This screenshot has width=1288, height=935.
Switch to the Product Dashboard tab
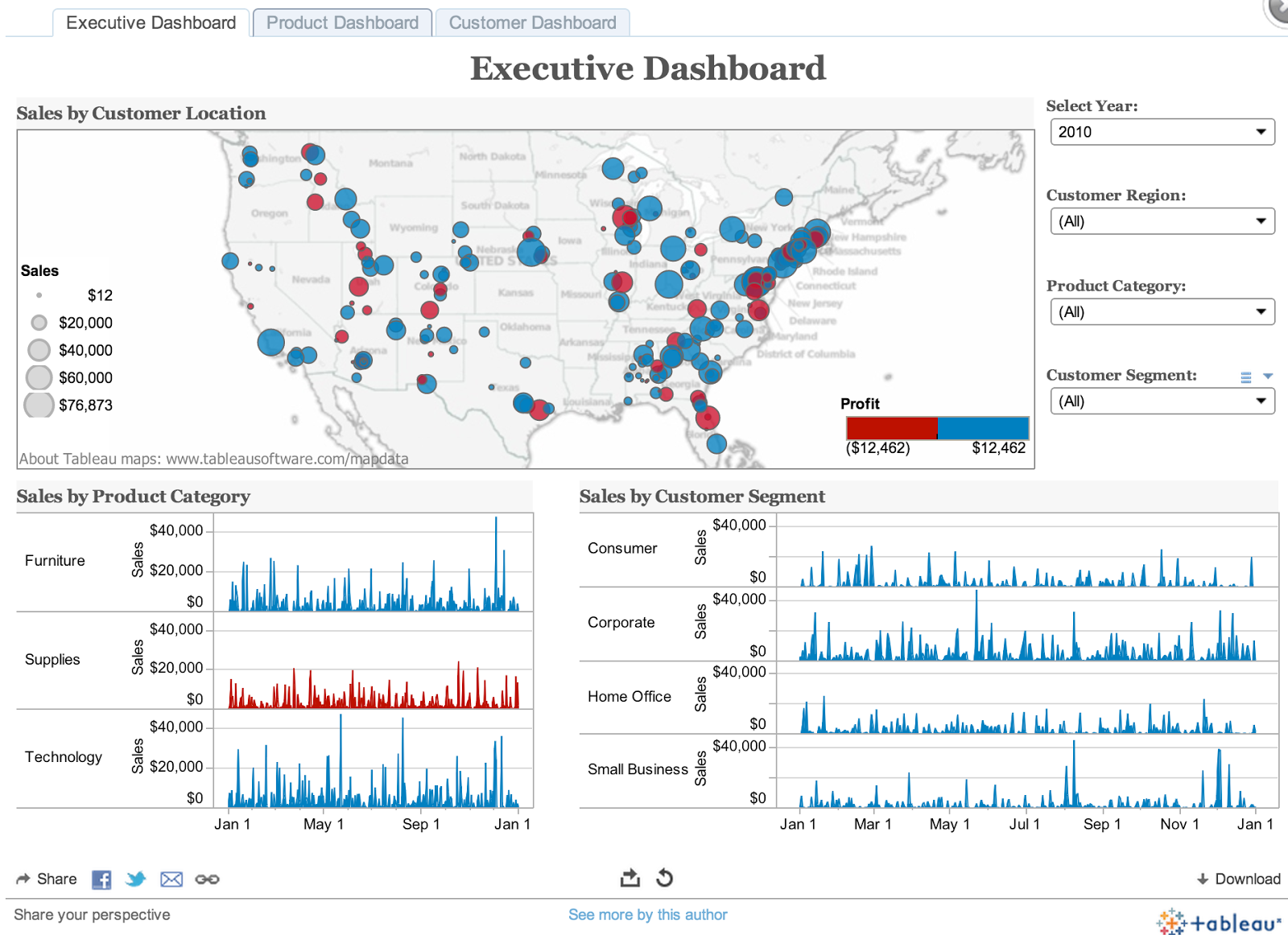click(x=341, y=22)
